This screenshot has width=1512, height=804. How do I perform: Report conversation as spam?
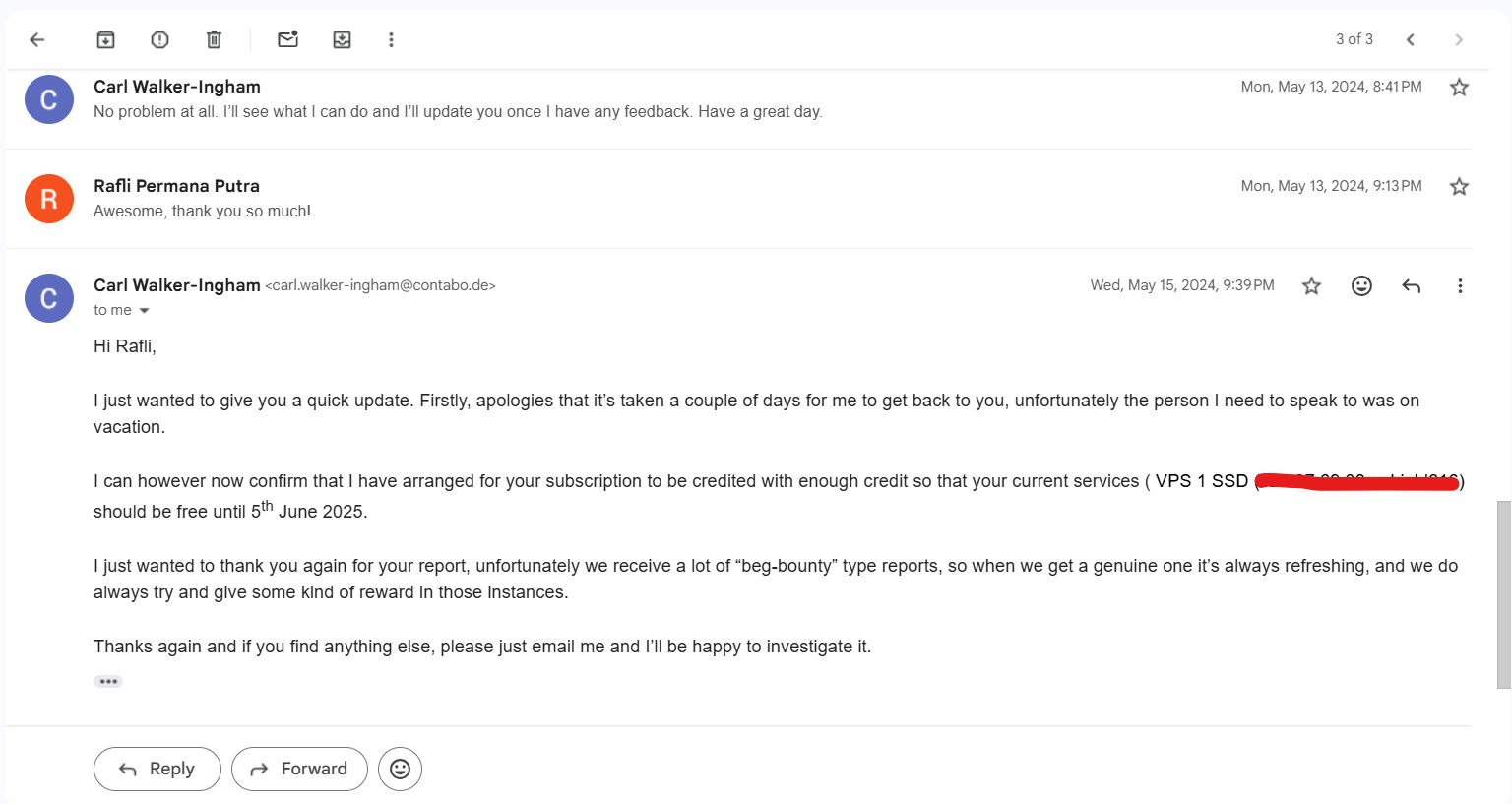159,39
